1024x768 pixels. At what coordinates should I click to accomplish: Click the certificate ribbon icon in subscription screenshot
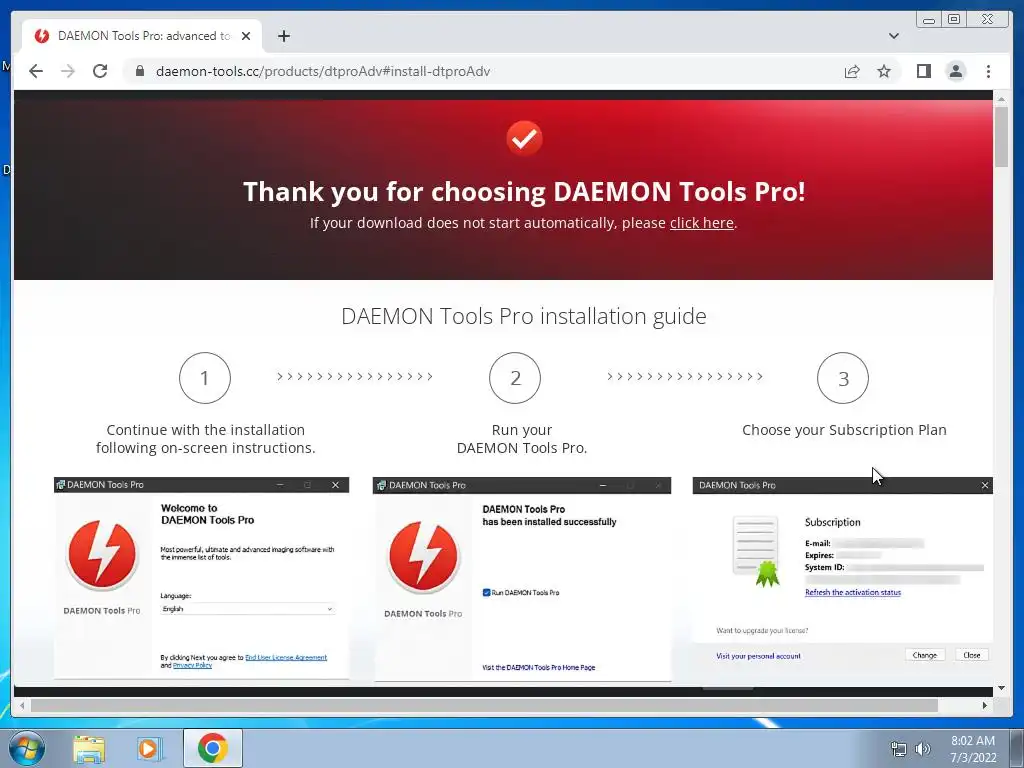pyautogui.click(x=756, y=551)
